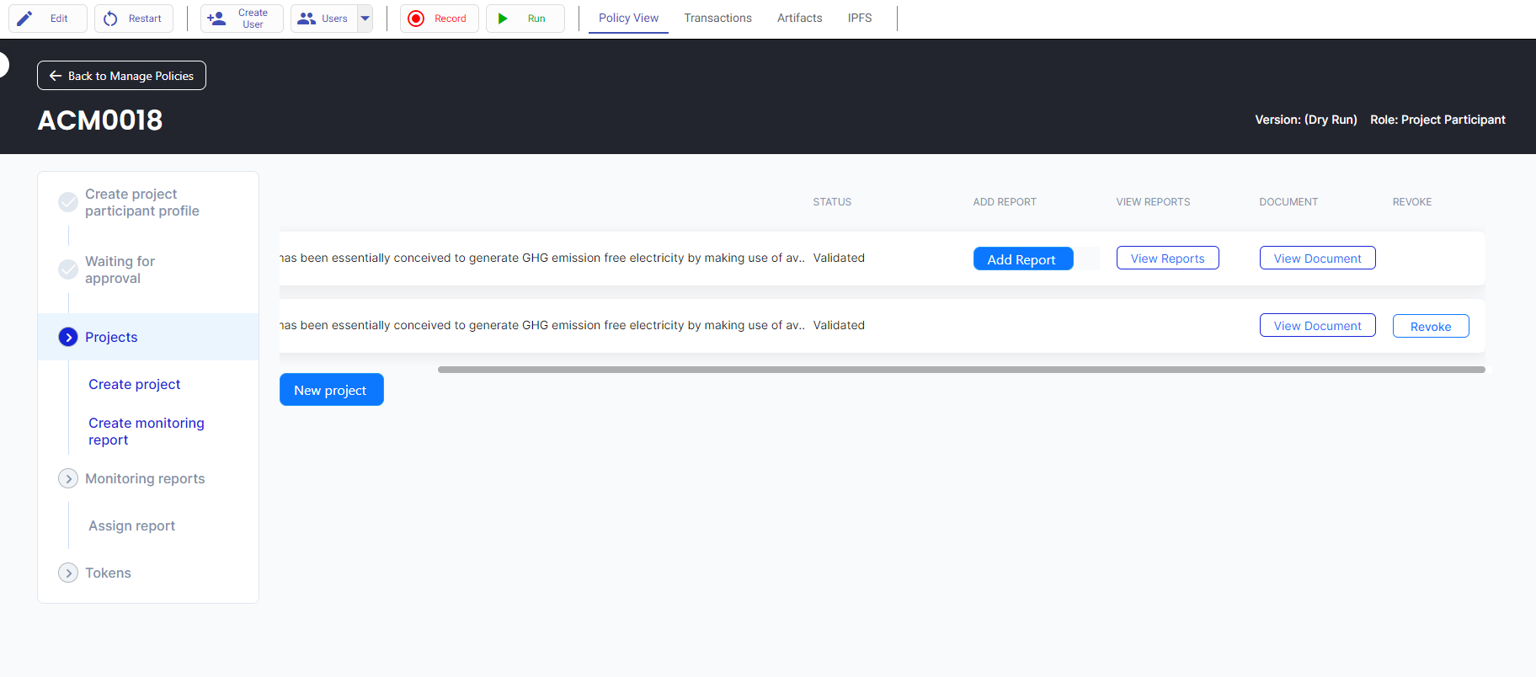Select the IPFS tab
The height and width of the screenshot is (677, 1536).
[859, 18]
